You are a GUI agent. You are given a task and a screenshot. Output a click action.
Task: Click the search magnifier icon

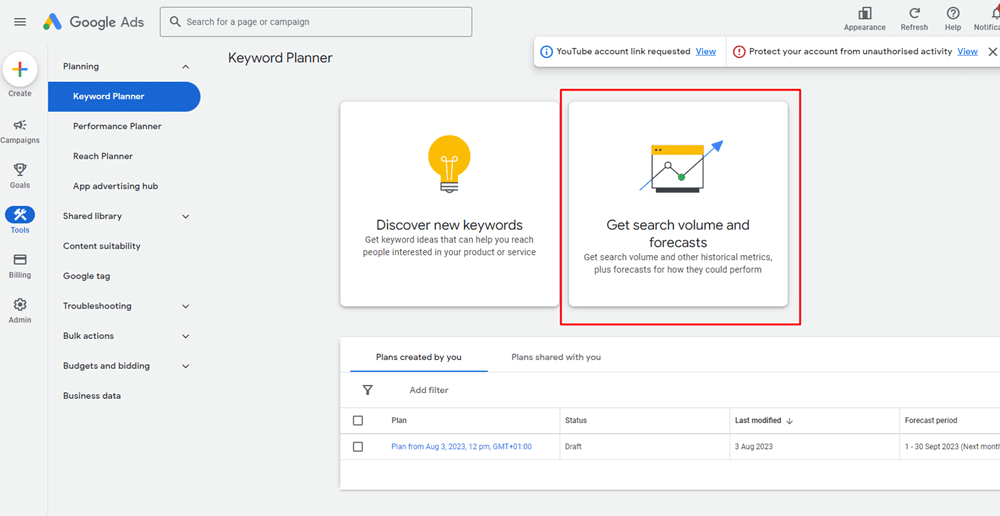point(175,22)
